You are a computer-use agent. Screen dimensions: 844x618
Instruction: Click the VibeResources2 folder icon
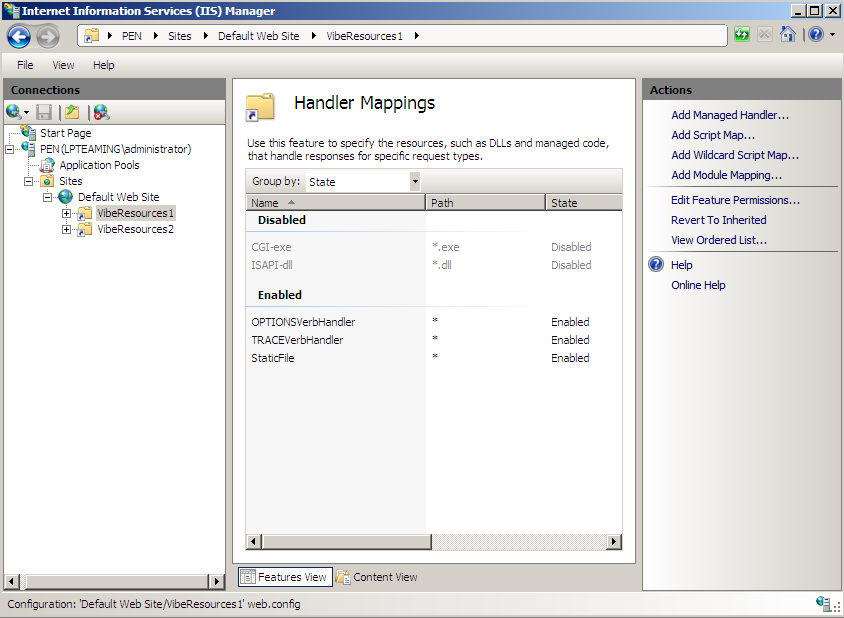(85, 230)
